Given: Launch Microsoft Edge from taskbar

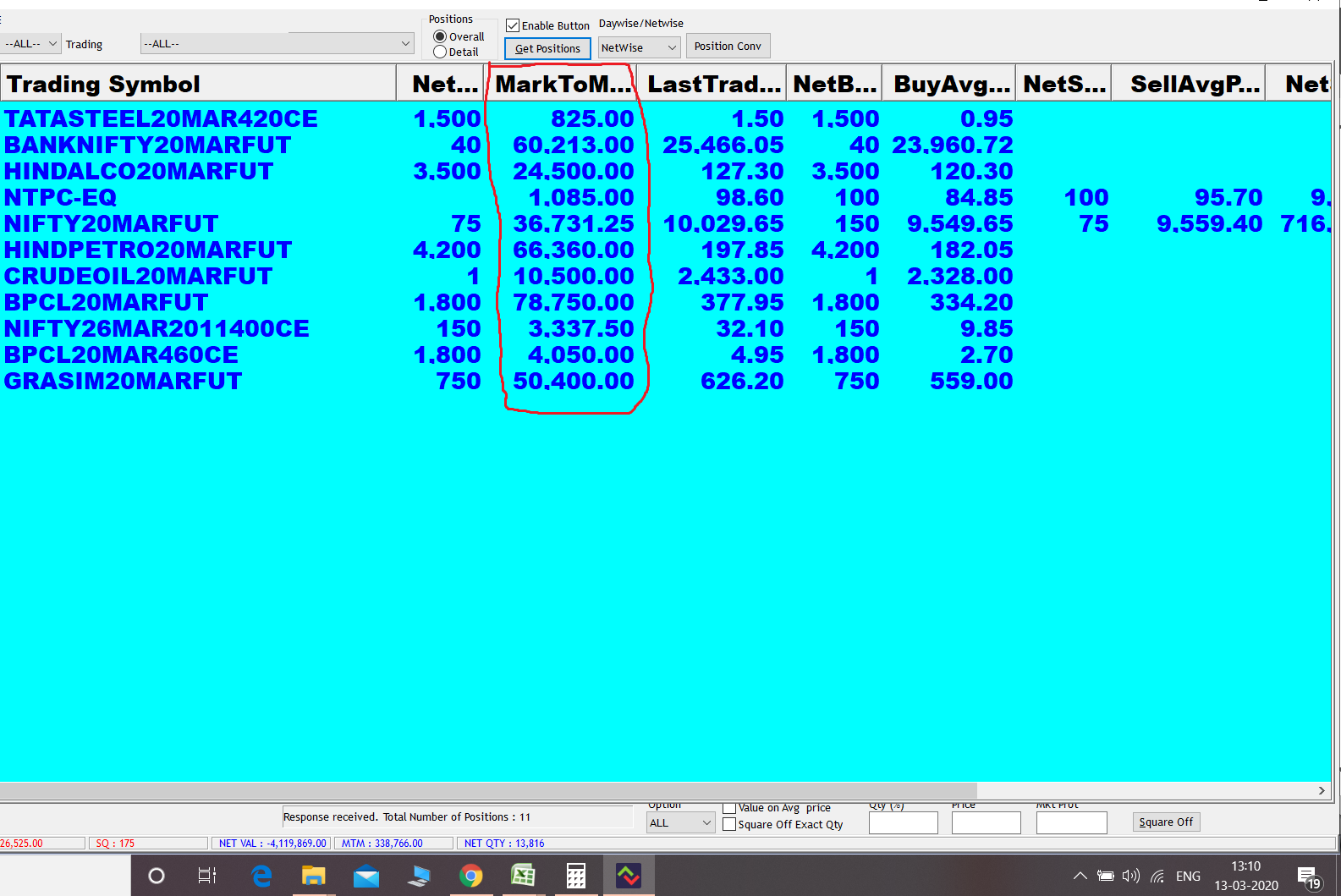Looking at the screenshot, I should pyautogui.click(x=261, y=876).
